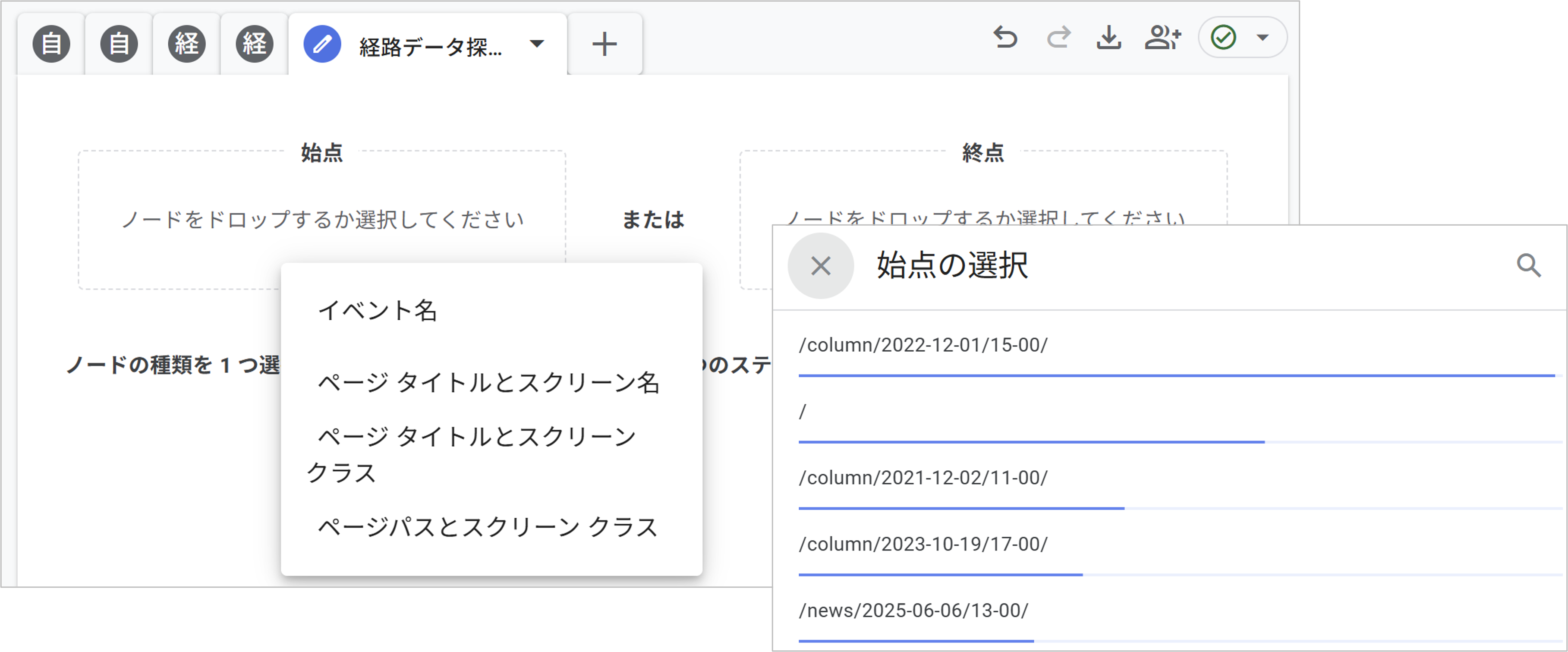
Task: Click the 始点の選択 panel title
Action: pos(952,266)
